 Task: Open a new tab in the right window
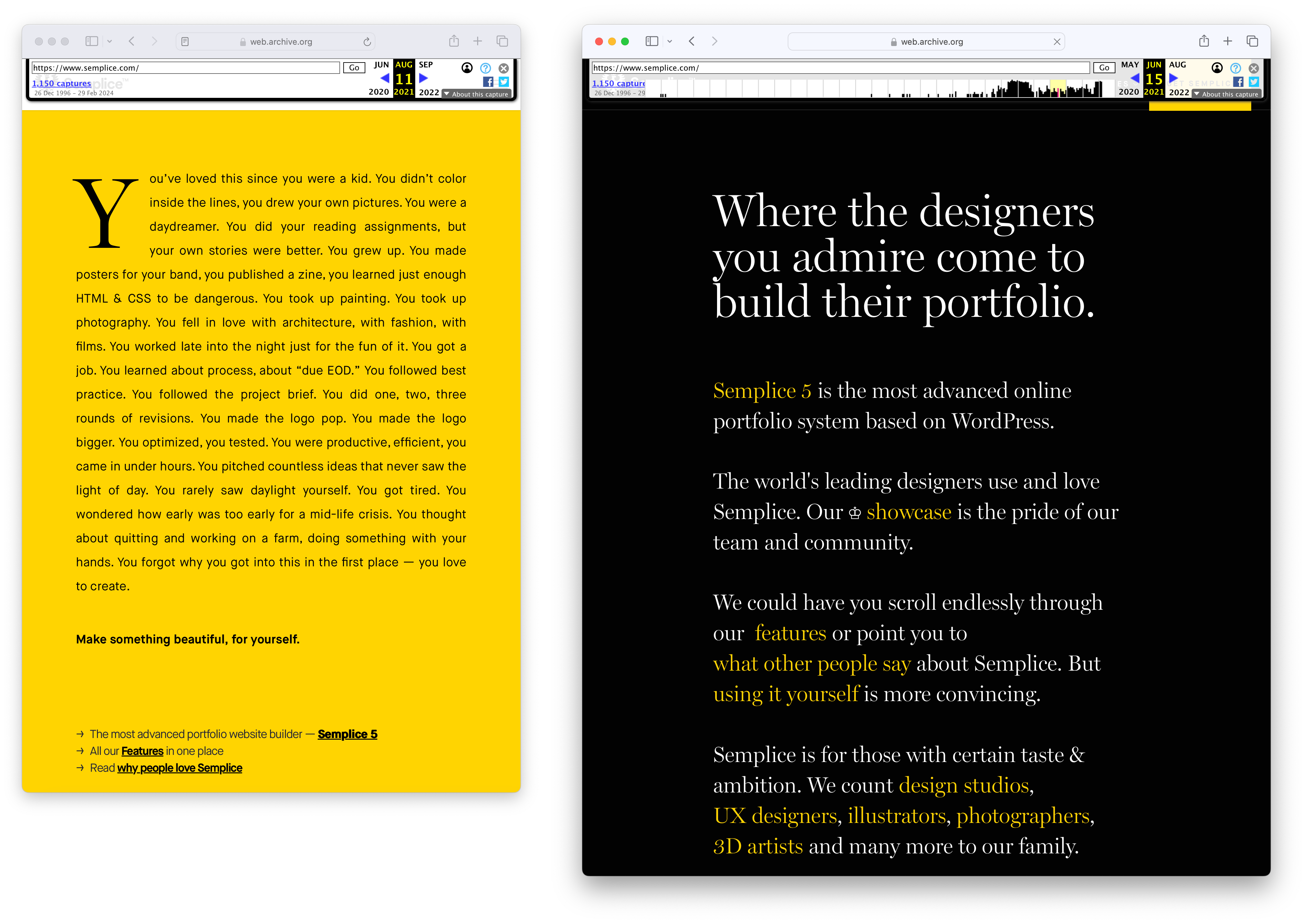click(1228, 41)
